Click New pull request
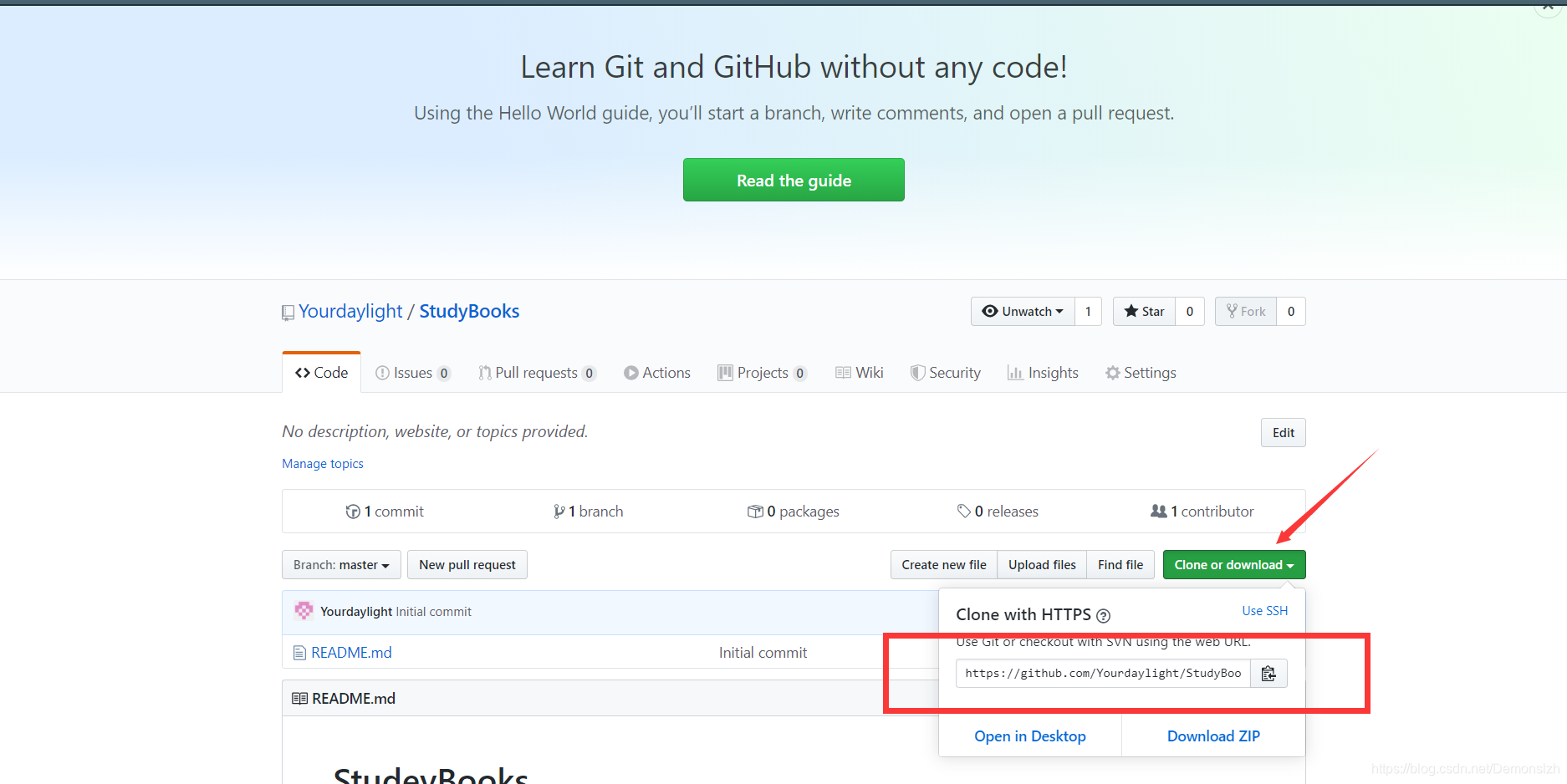The image size is (1567, 784). click(467, 564)
